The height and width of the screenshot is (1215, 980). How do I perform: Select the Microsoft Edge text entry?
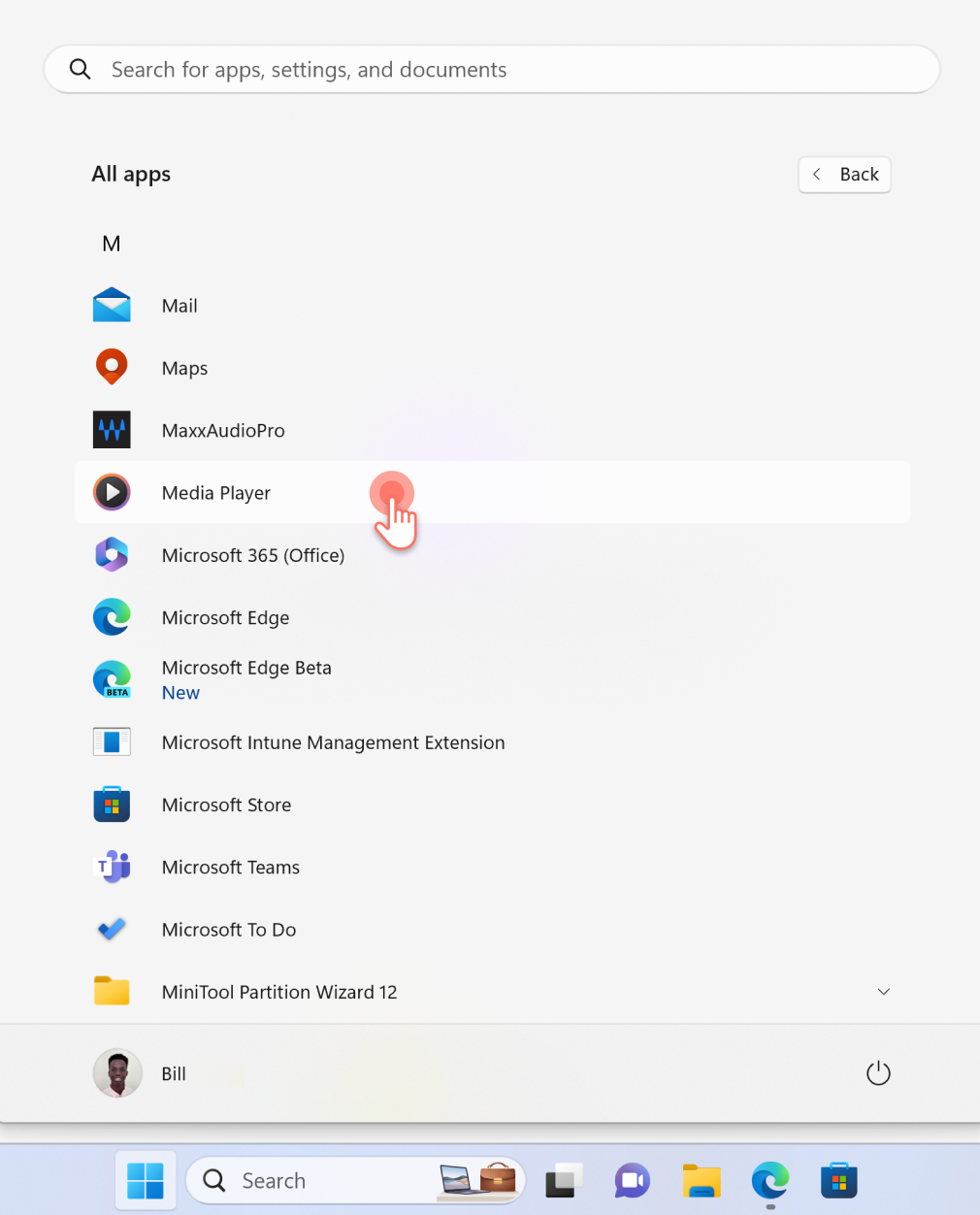coord(225,618)
